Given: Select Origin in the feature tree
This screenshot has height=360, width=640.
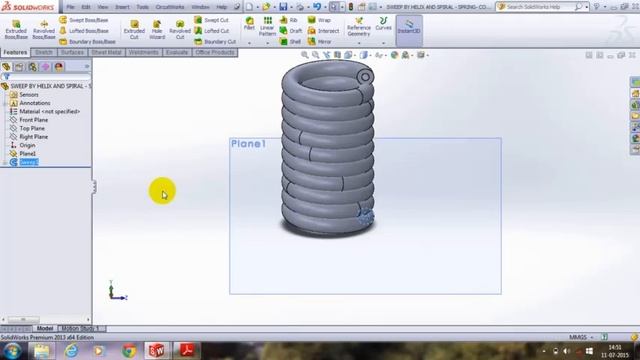Looking at the screenshot, I should point(27,145).
